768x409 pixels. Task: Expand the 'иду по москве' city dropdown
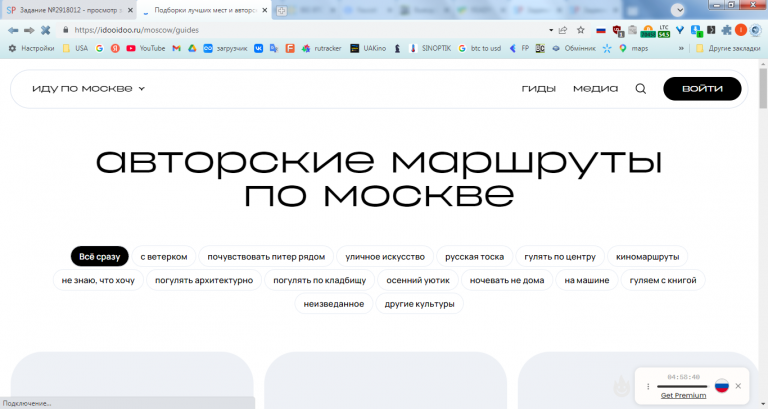coord(89,89)
